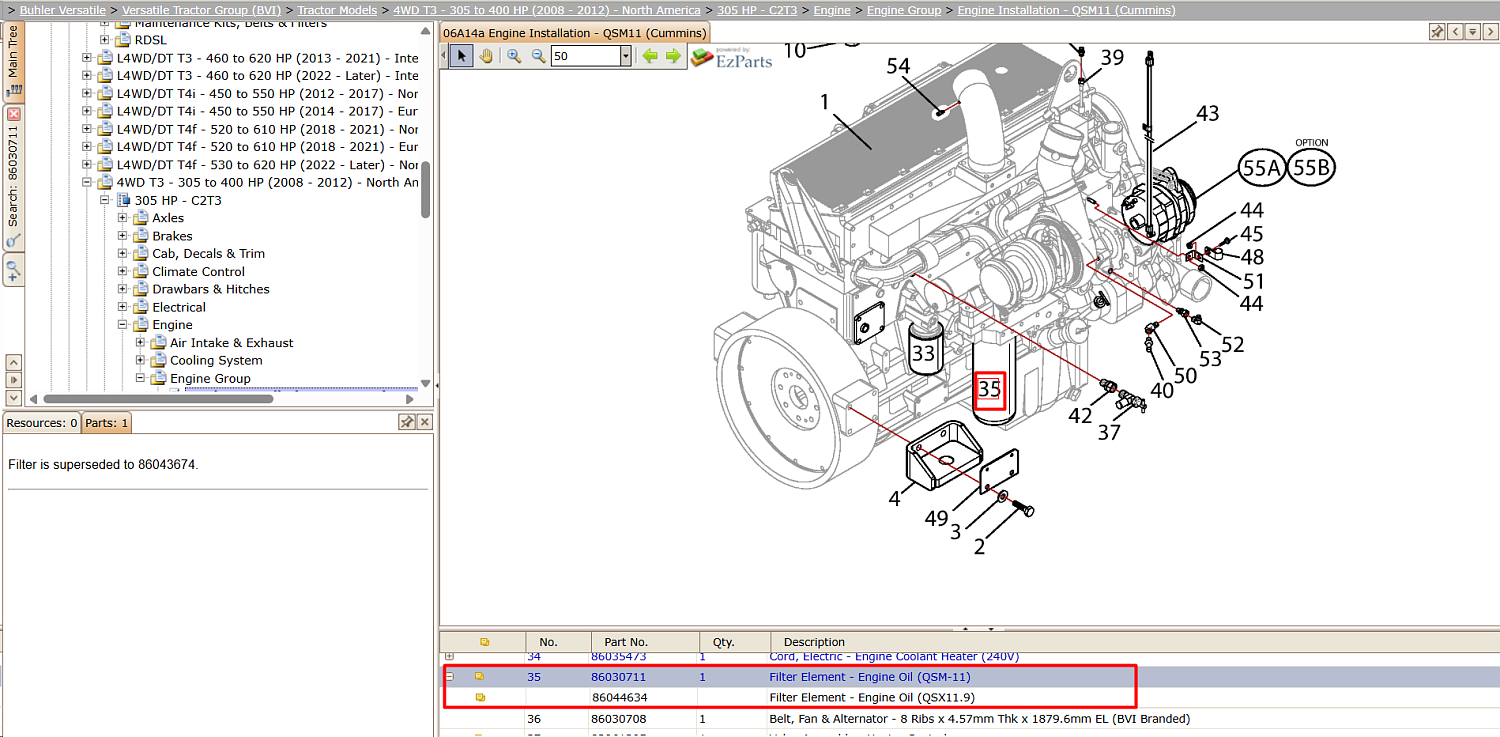Zoom out of the diagram
Viewport: 1500px width, 737px height.
538,56
